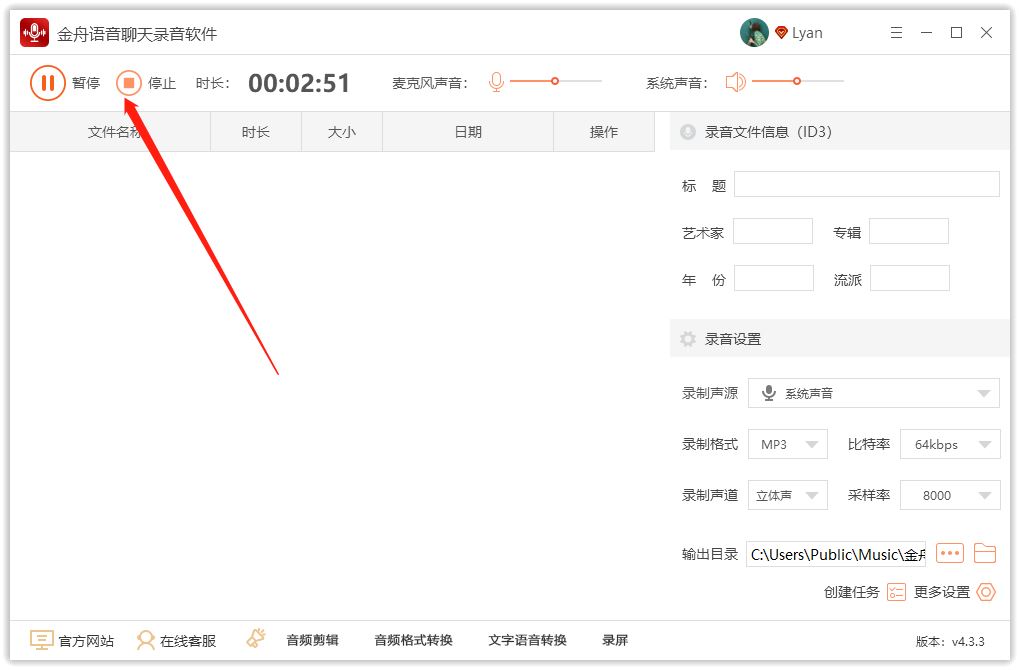Pause the current recording
Screen dimensions: 1020x670
click(47, 83)
